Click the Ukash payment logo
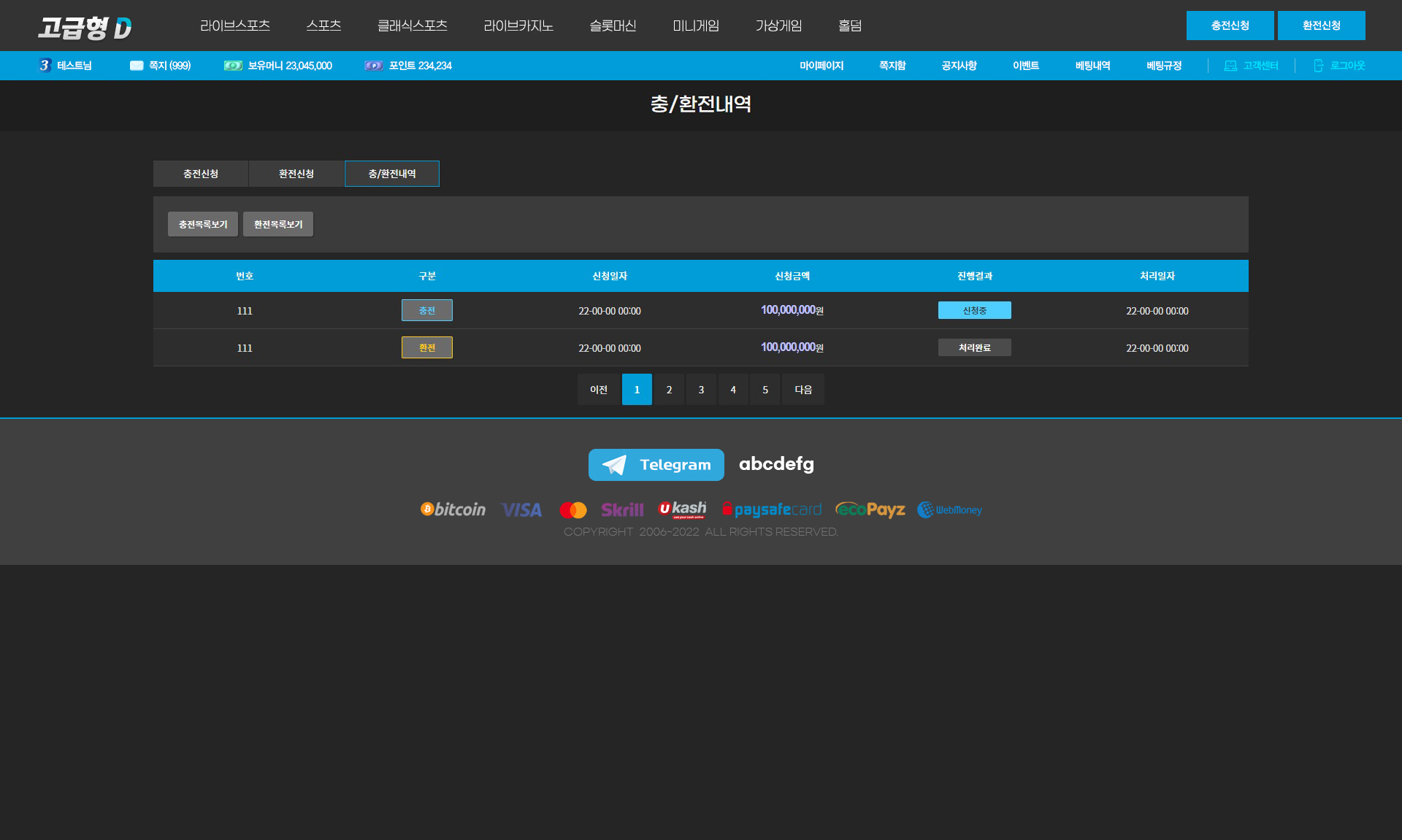 [x=682, y=509]
